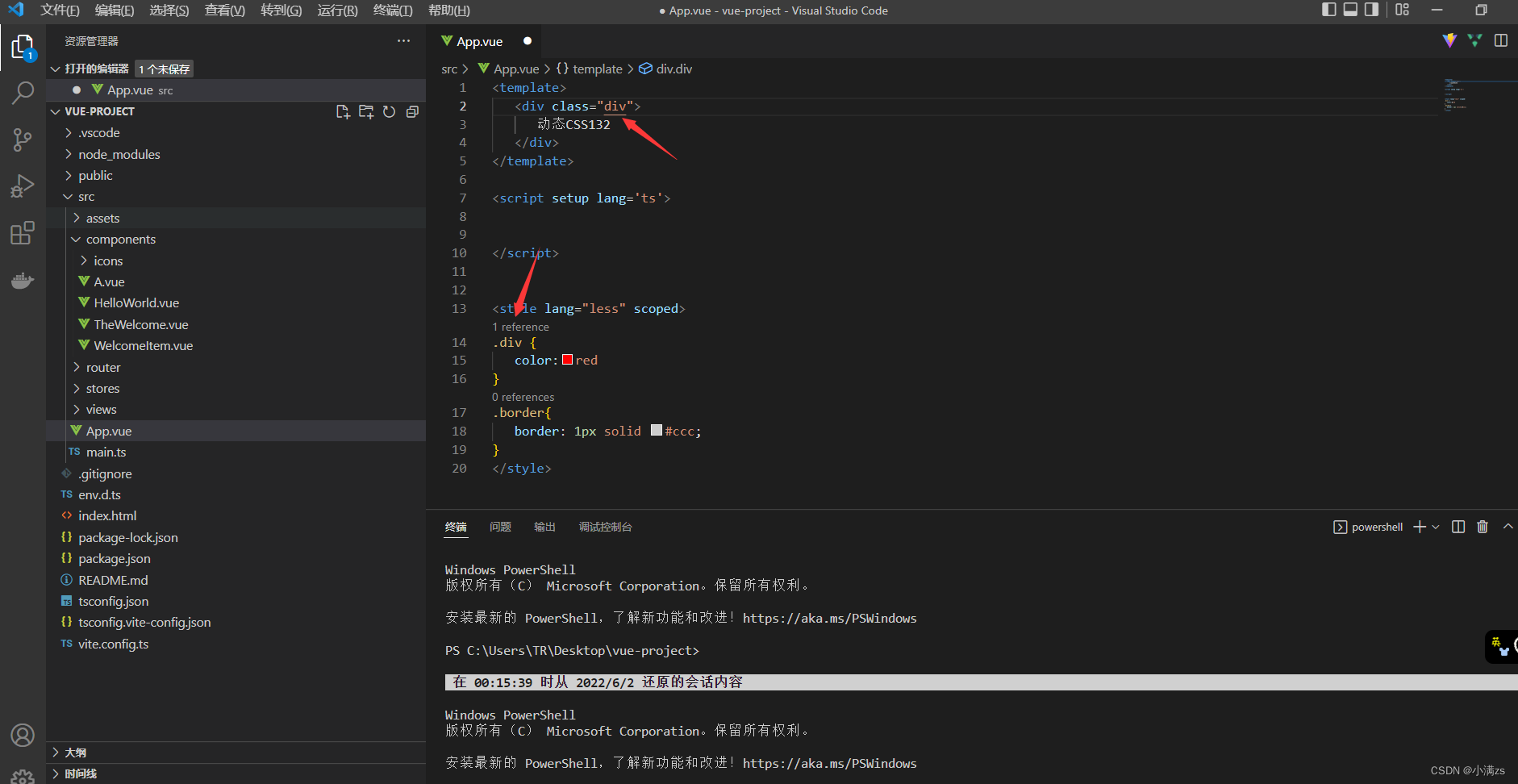Open the Selection menu
The height and width of the screenshot is (784, 1518).
point(169,10)
